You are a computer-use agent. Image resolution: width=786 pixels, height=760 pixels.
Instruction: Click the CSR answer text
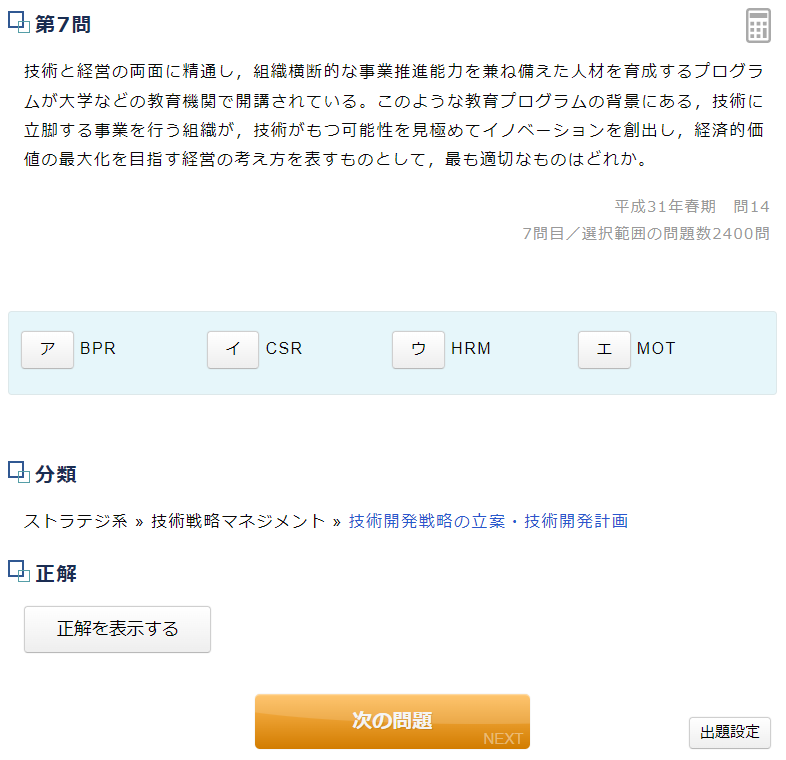point(284,348)
